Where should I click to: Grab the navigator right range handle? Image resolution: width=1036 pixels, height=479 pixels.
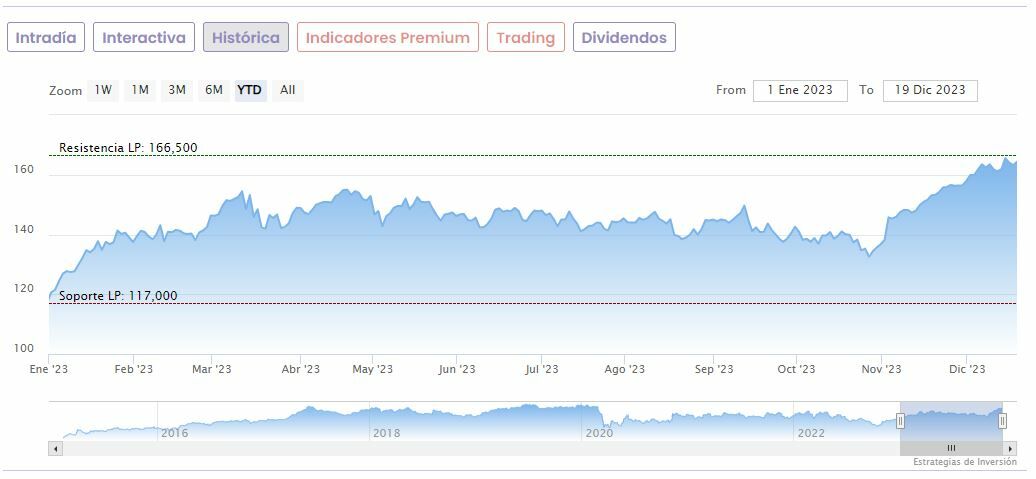1002,421
